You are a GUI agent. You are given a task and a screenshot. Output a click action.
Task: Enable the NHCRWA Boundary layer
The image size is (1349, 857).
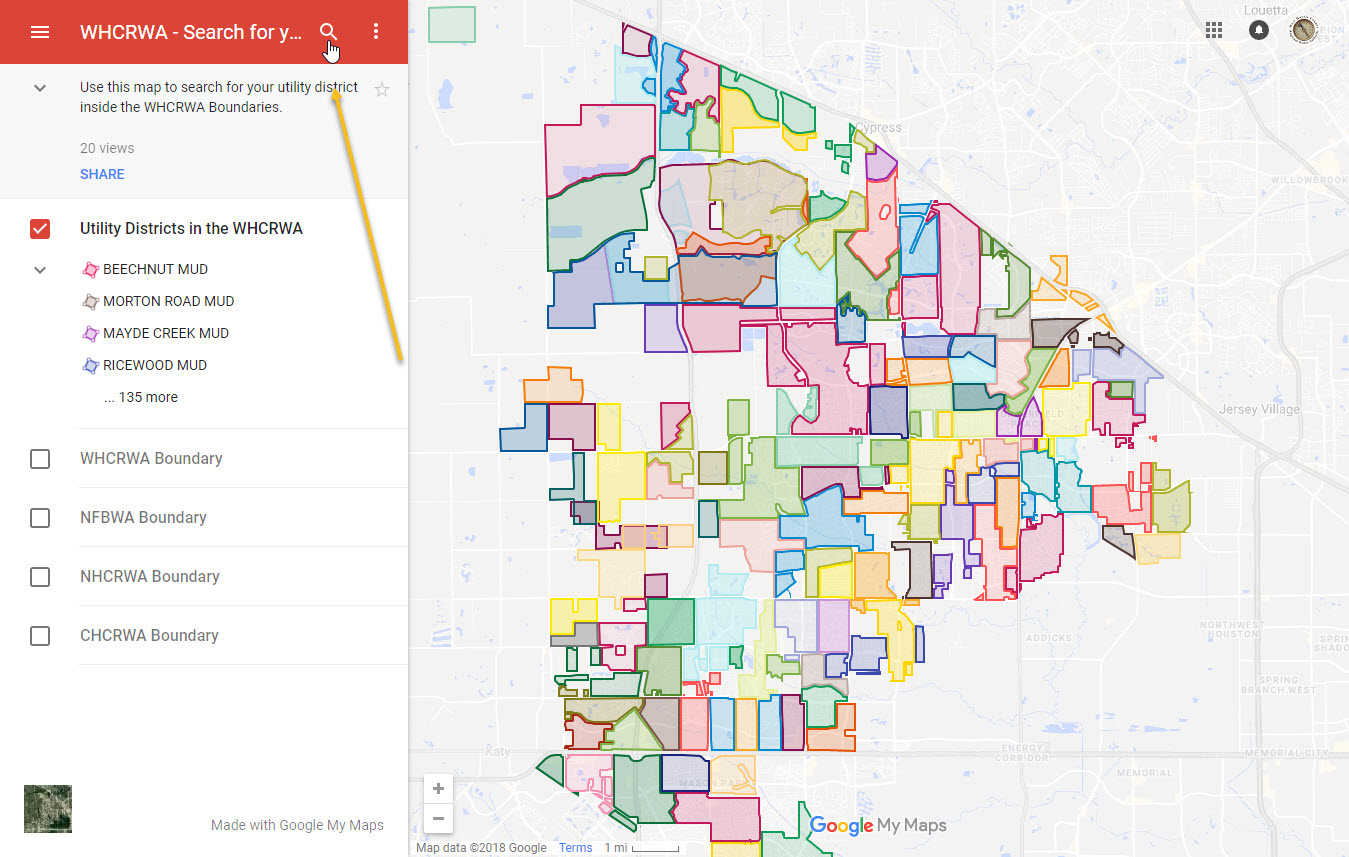coord(40,577)
